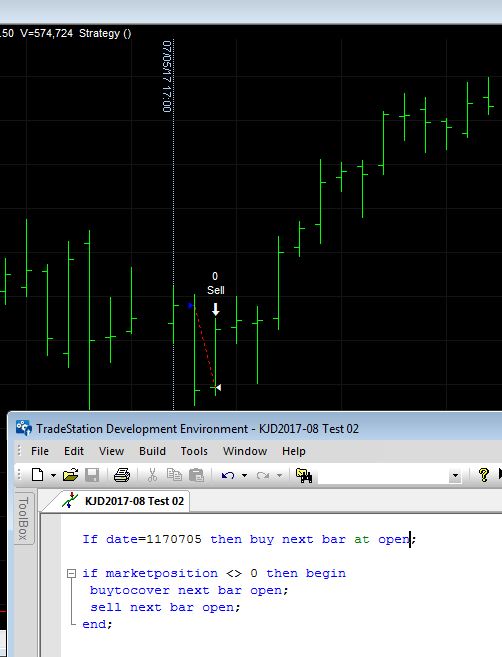Click the 'buytocover next bar open;' code line
Image resolution: width=502 pixels, height=657 pixels.
click(x=189, y=590)
